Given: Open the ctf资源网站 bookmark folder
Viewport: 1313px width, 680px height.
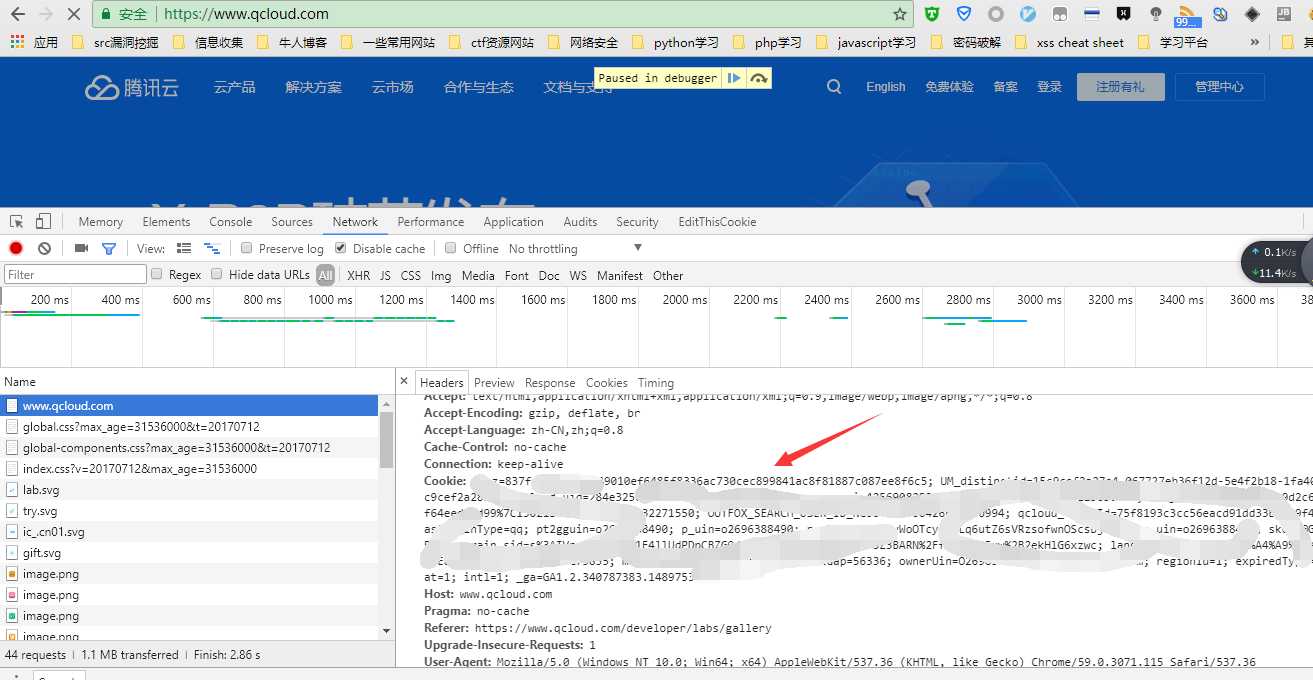Looking at the screenshot, I should pyautogui.click(x=491, y=43).
